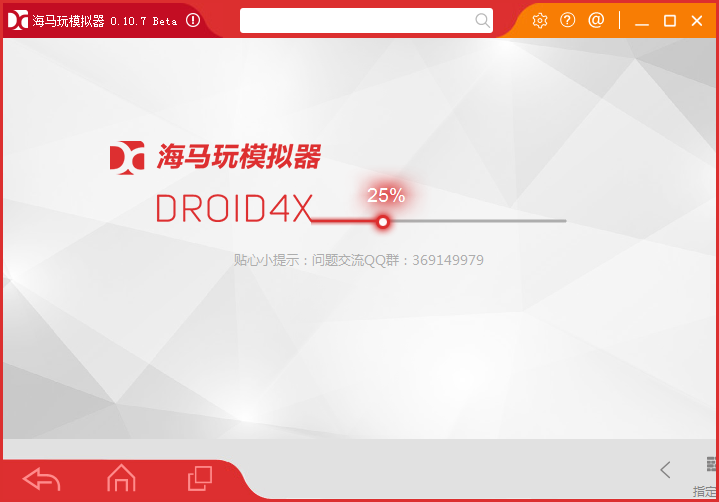Open help with the question mark icon

point(568,20)
